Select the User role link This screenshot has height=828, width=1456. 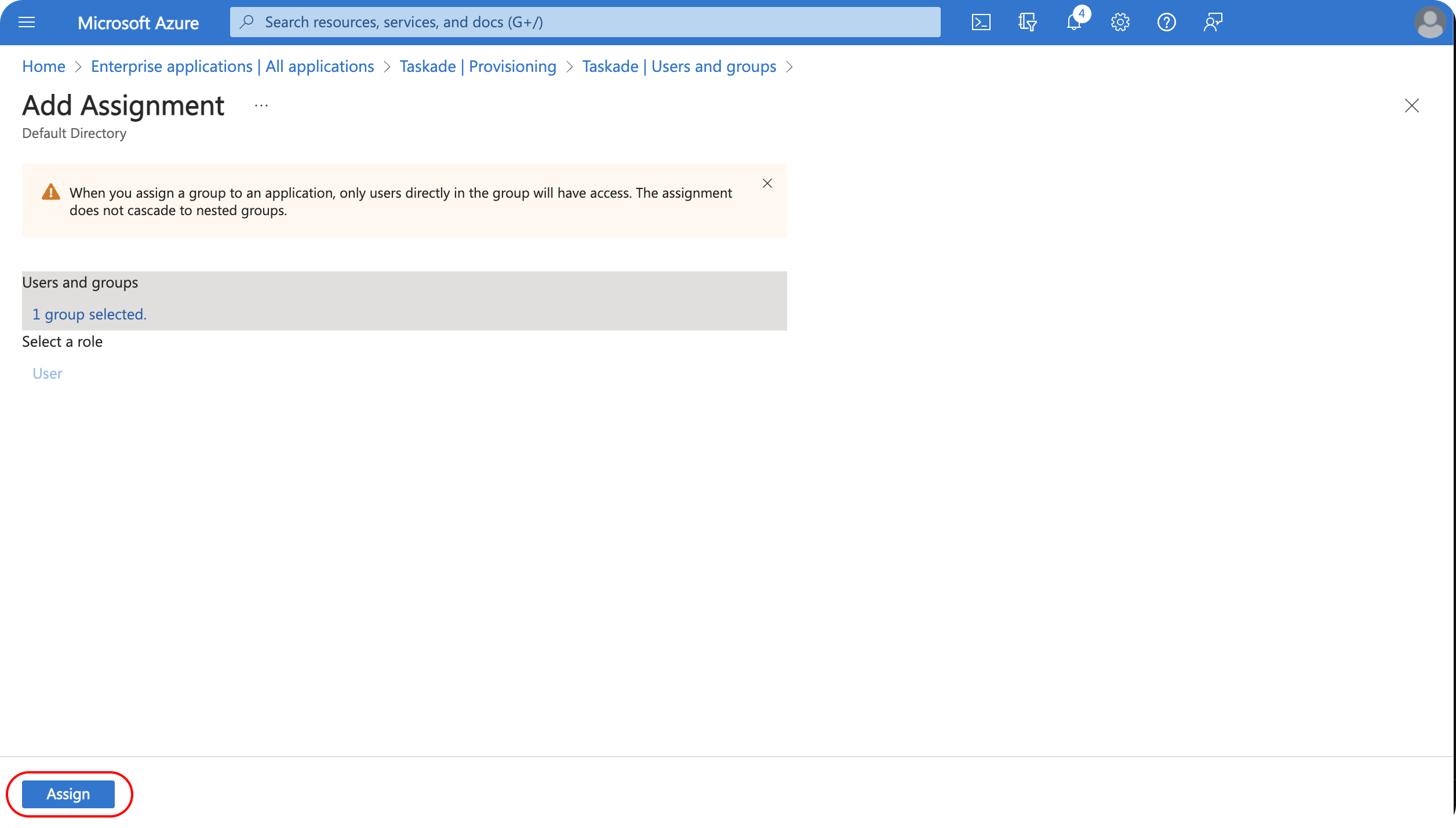coord(47,373)
